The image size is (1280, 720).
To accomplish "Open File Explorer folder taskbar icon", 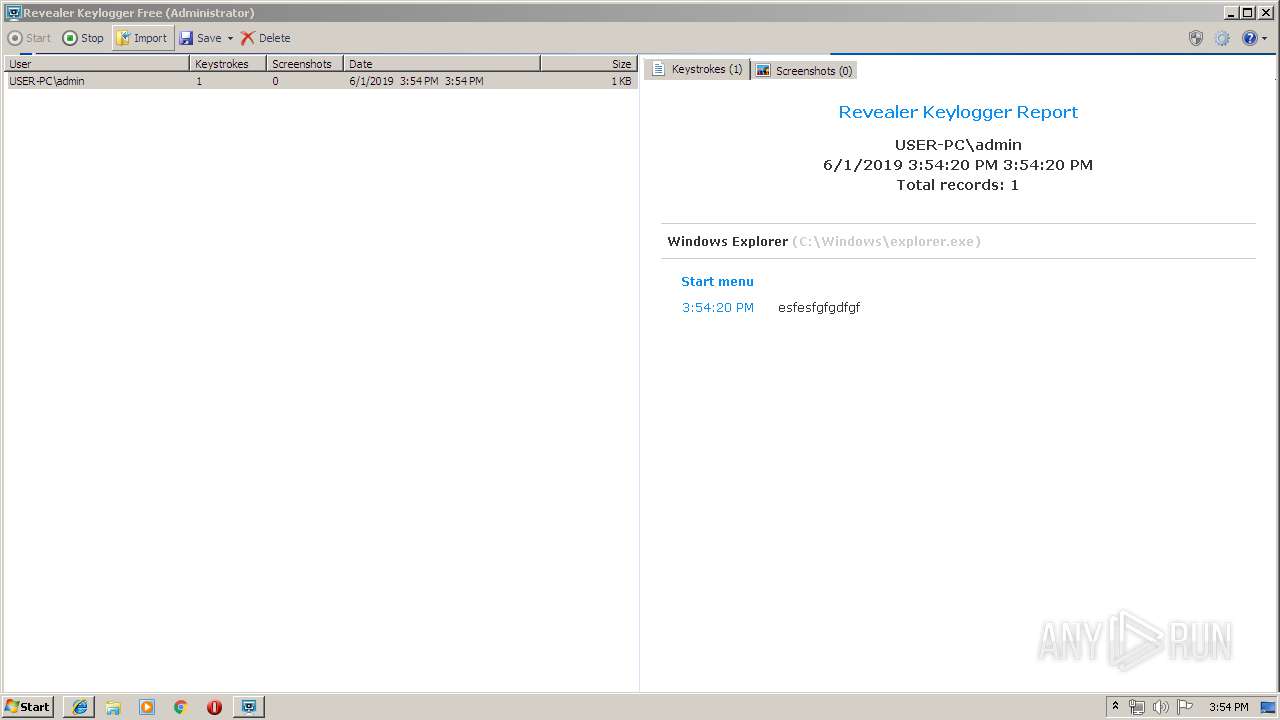I will 113,707.
